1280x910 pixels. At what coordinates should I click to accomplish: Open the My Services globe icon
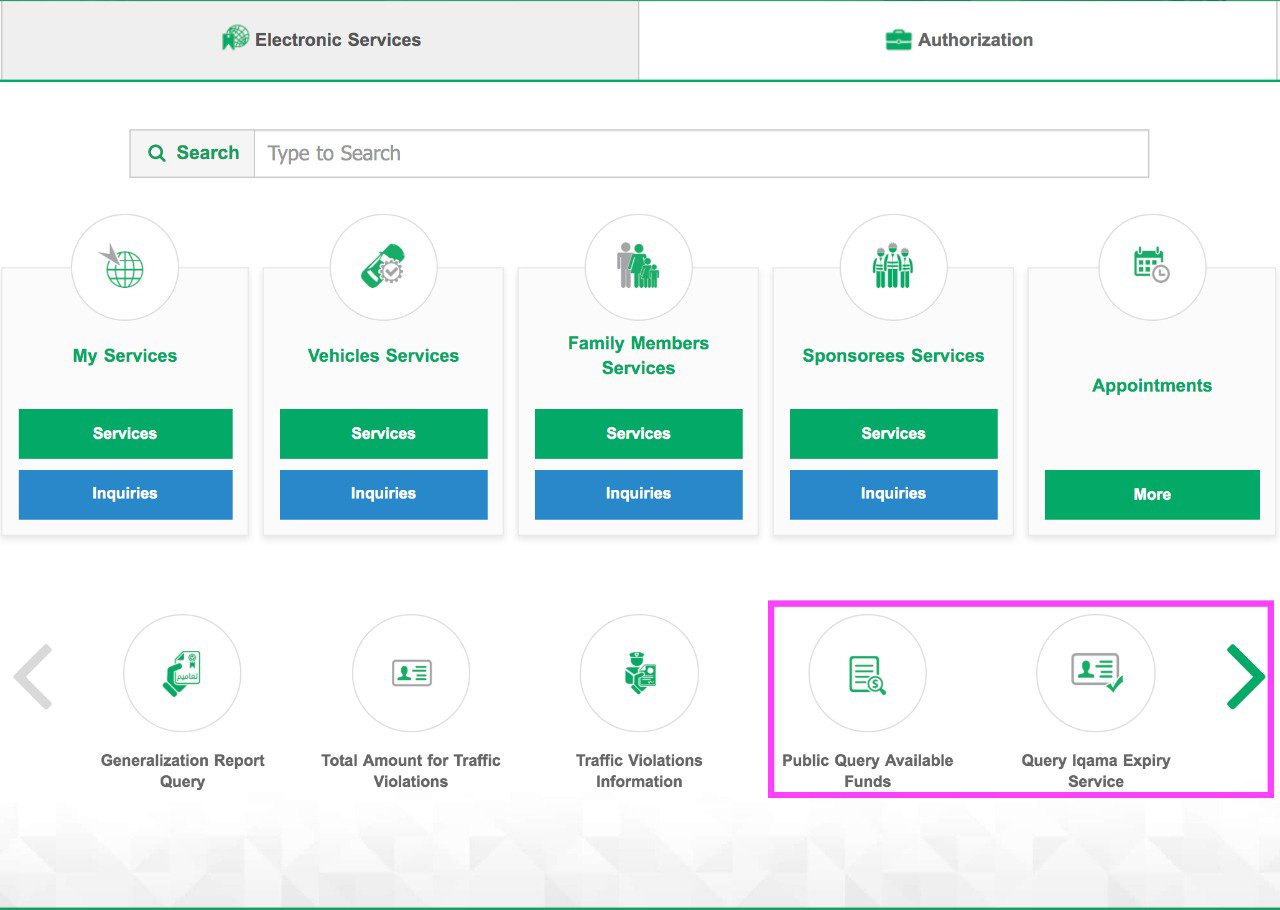[125, 267]
